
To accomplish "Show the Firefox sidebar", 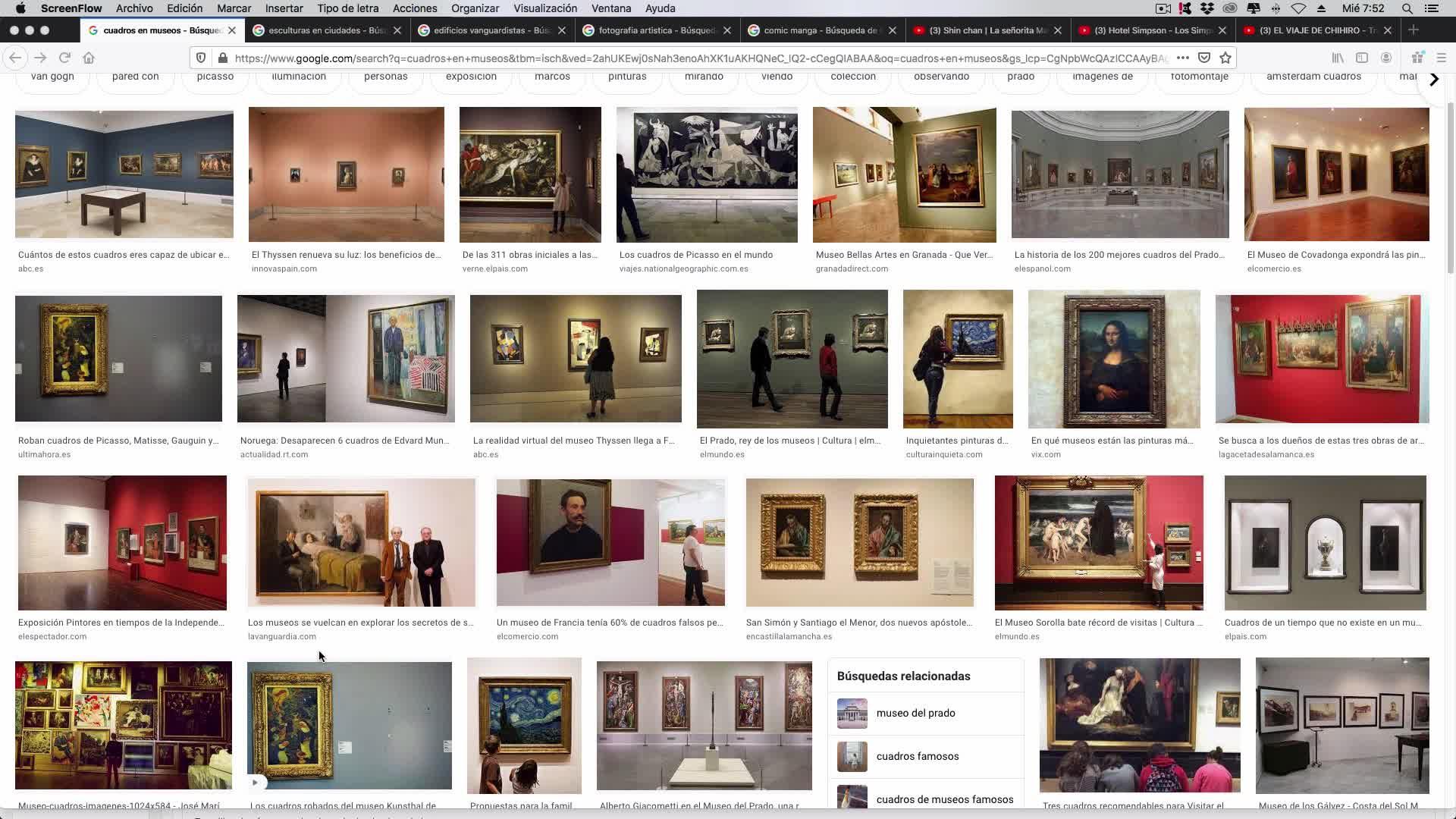I will (x=1362, y=58).
